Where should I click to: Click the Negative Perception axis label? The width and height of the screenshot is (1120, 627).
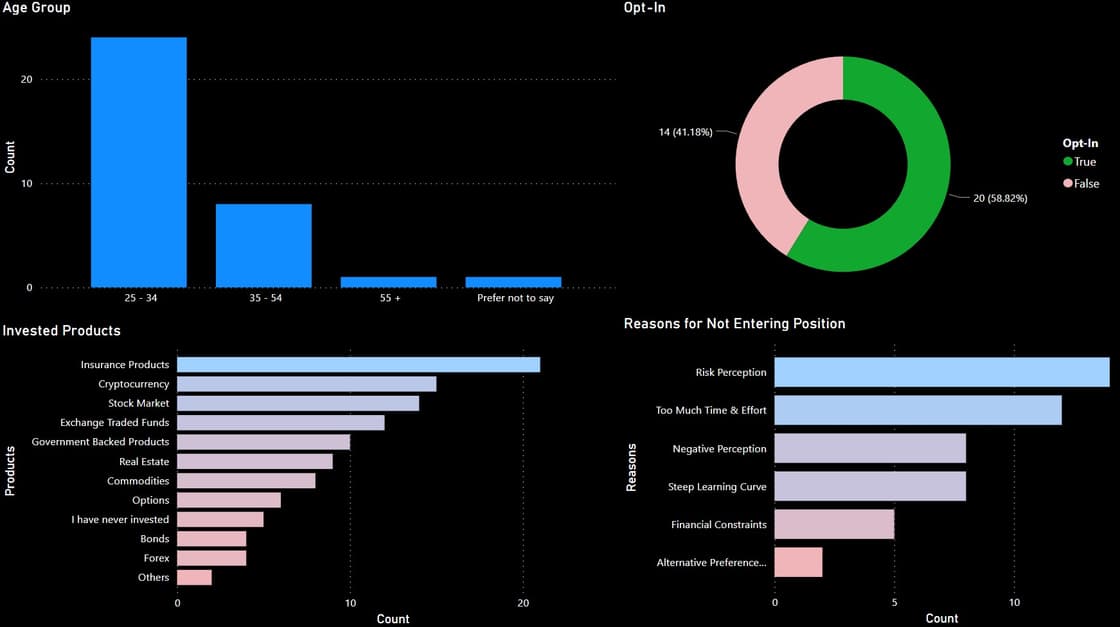[x=719, y=449]
